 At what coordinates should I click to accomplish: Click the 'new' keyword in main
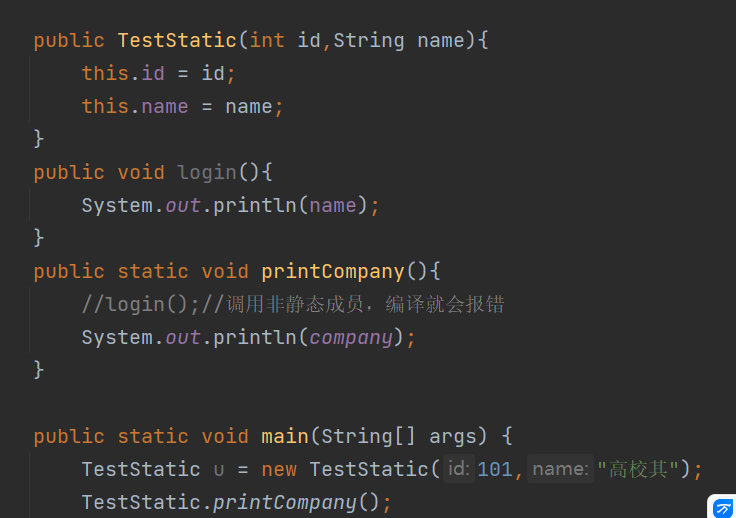click(x=279, y=469)
